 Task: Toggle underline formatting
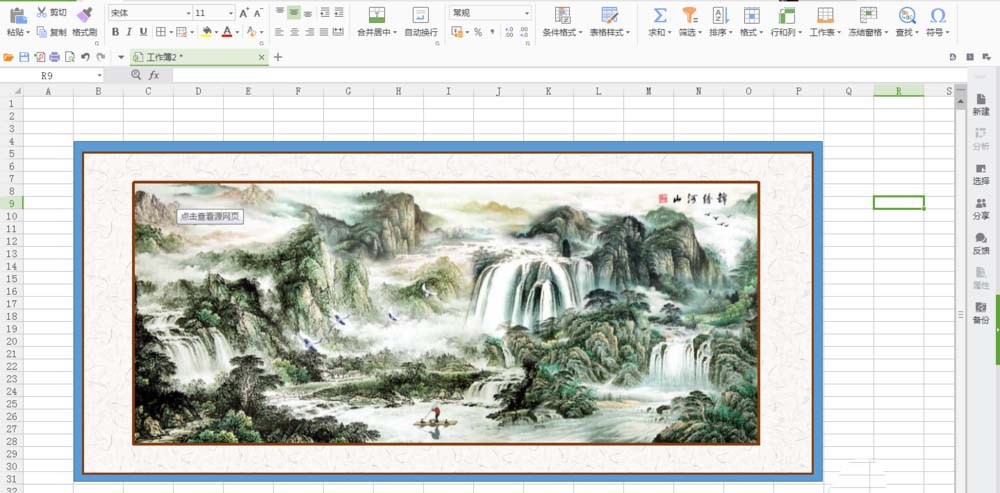tap(143, 32)
